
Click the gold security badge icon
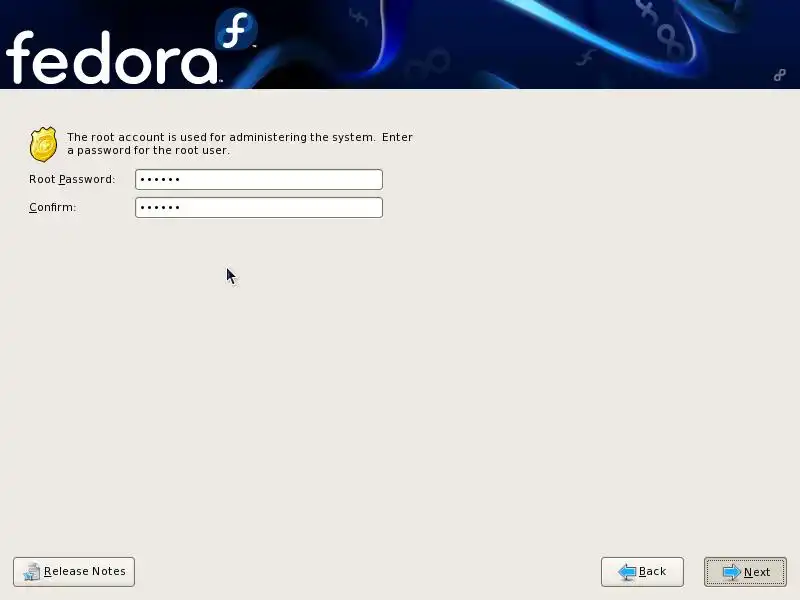[43, 144]
